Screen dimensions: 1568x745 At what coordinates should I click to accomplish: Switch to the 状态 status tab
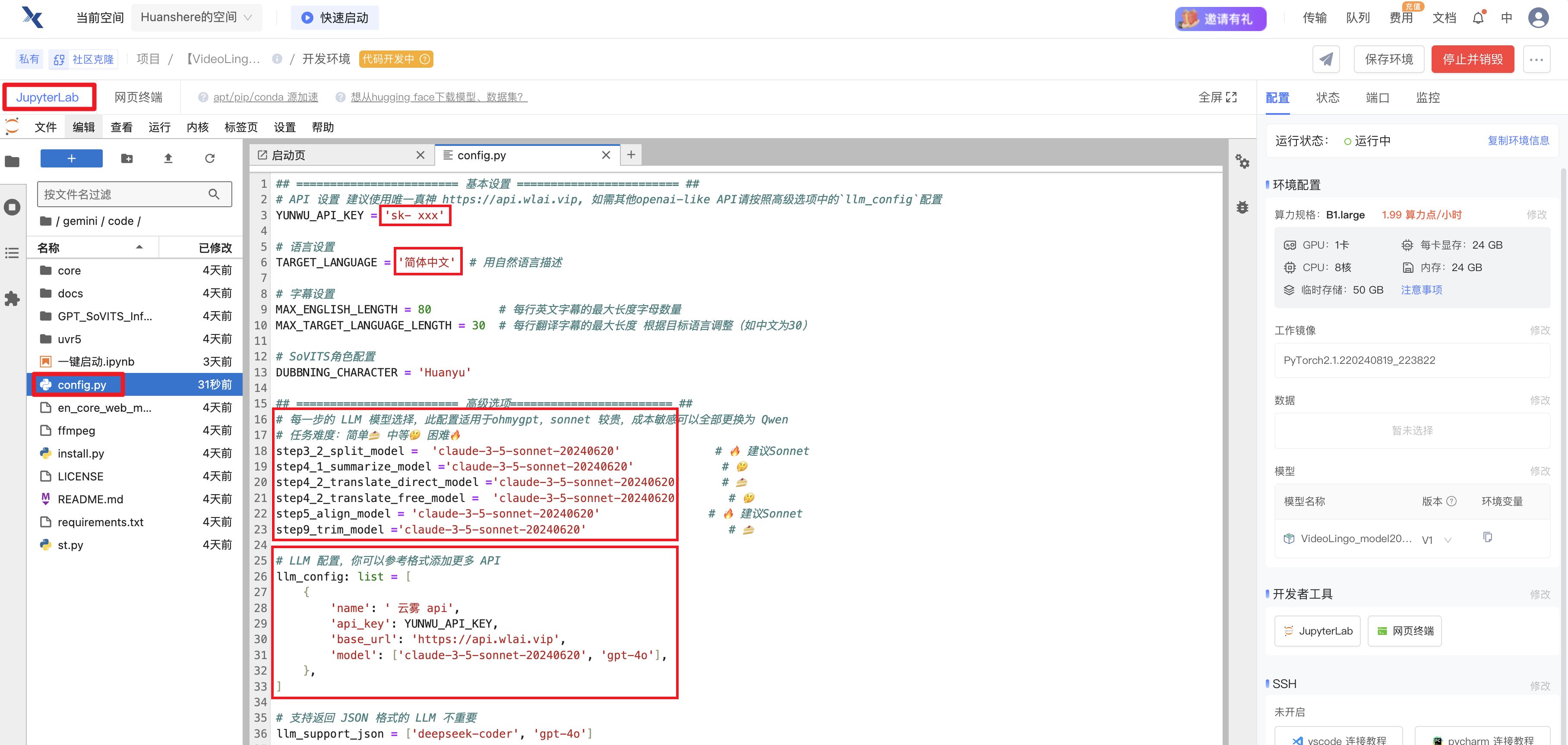pos(1327,98)
